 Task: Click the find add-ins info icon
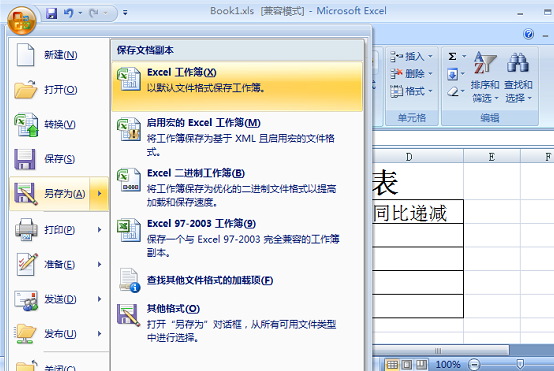coord(129,281)
